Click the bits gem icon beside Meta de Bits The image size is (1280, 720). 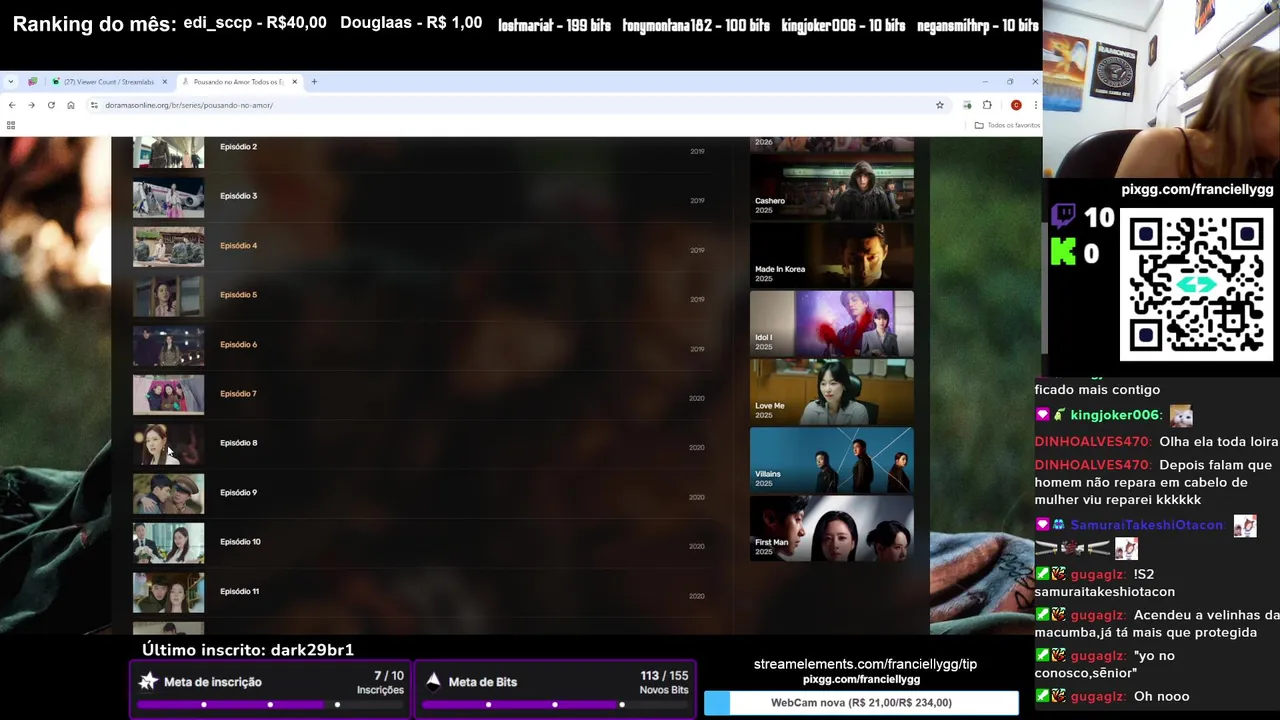(433, 681)
